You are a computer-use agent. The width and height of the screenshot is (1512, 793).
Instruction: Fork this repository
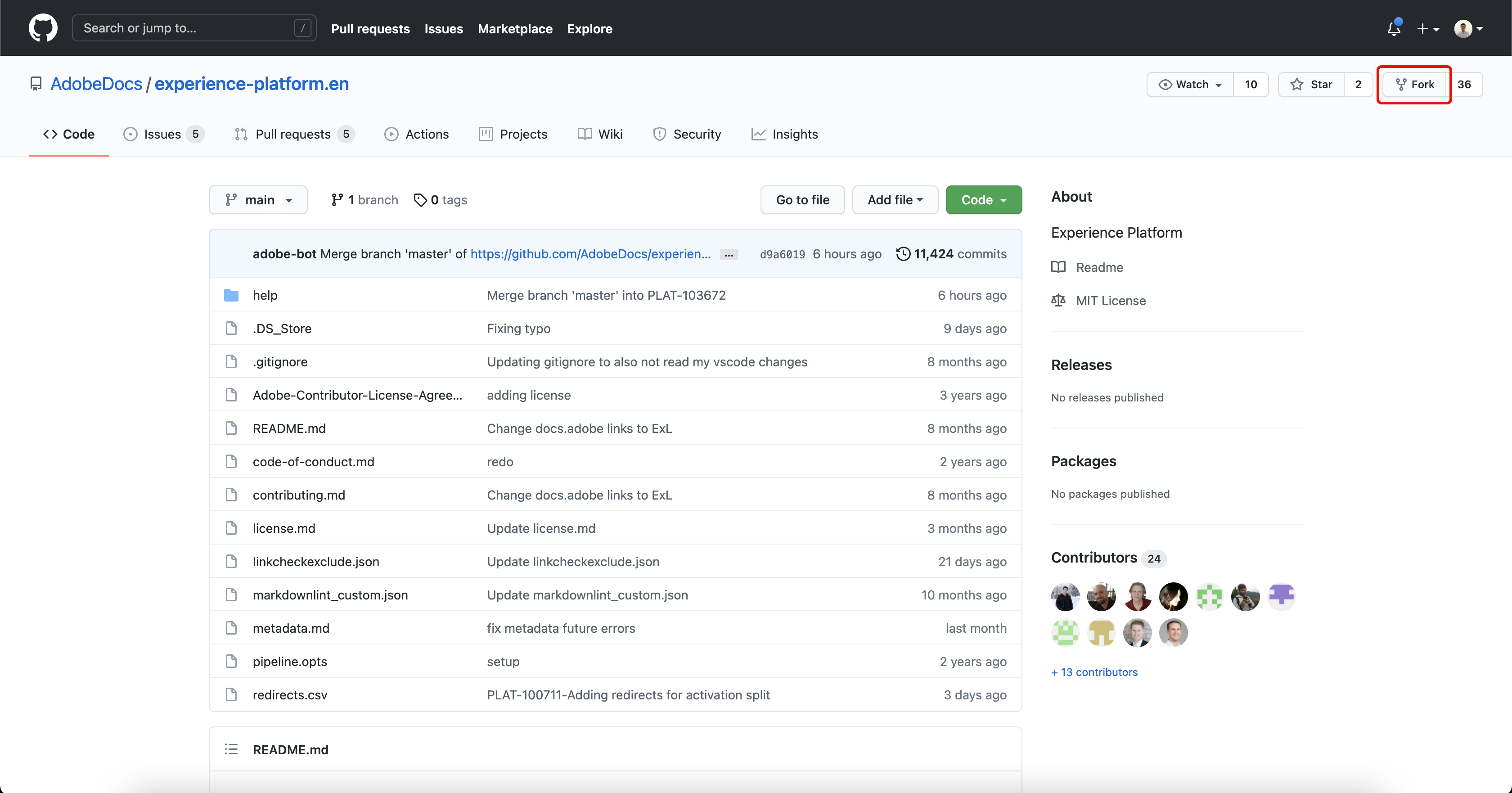click(1414, 85)
